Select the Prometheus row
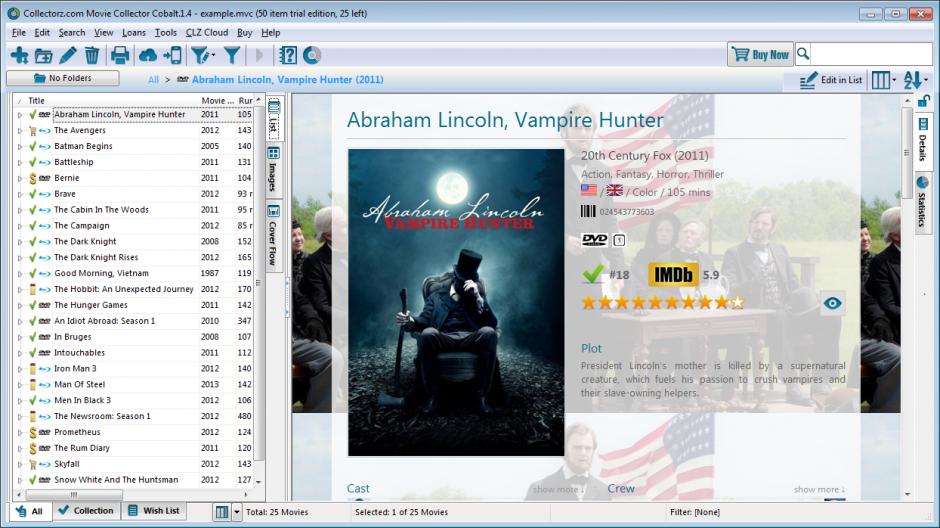 (x=135, y=432)
